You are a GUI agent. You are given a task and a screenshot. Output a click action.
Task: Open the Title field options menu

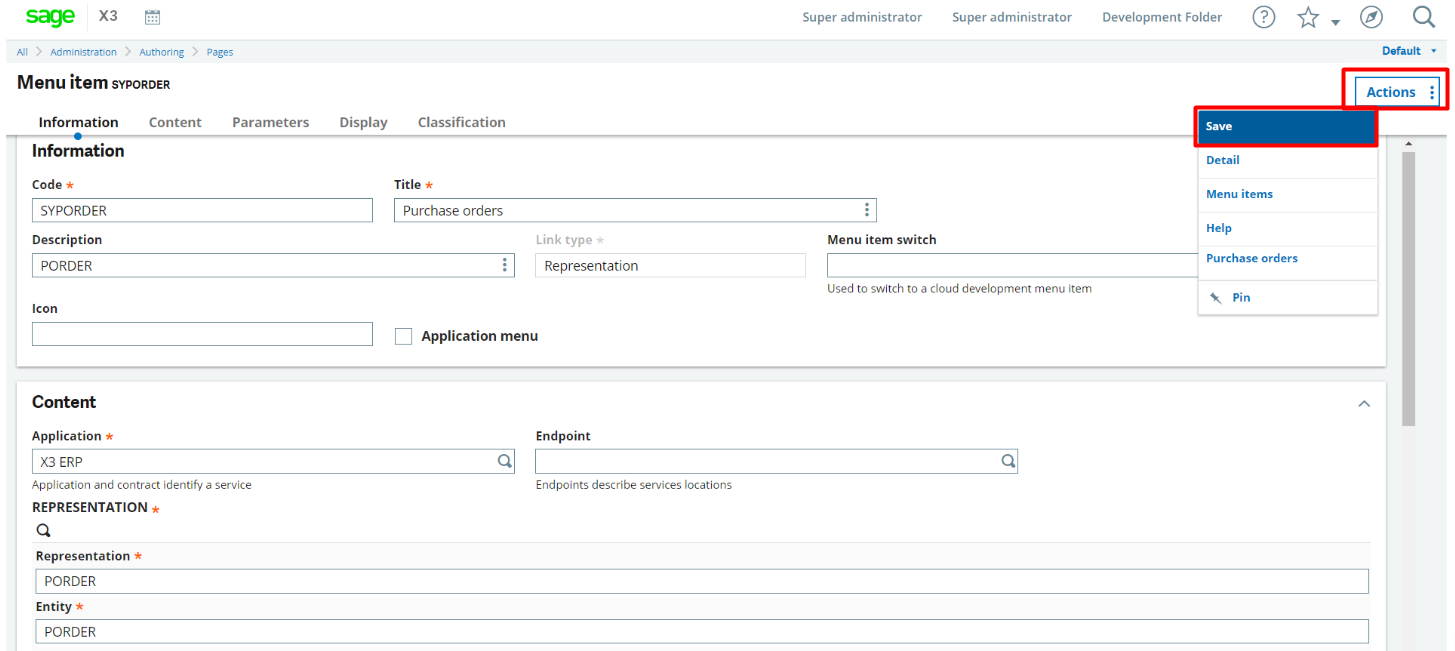click(x=866, y=210)
